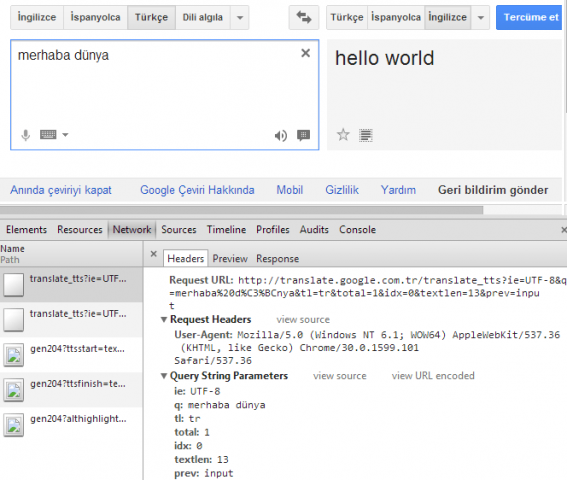Click inside the merhaba dünya text box
Screen dimensions: 567x480
[x=165, y=95]
